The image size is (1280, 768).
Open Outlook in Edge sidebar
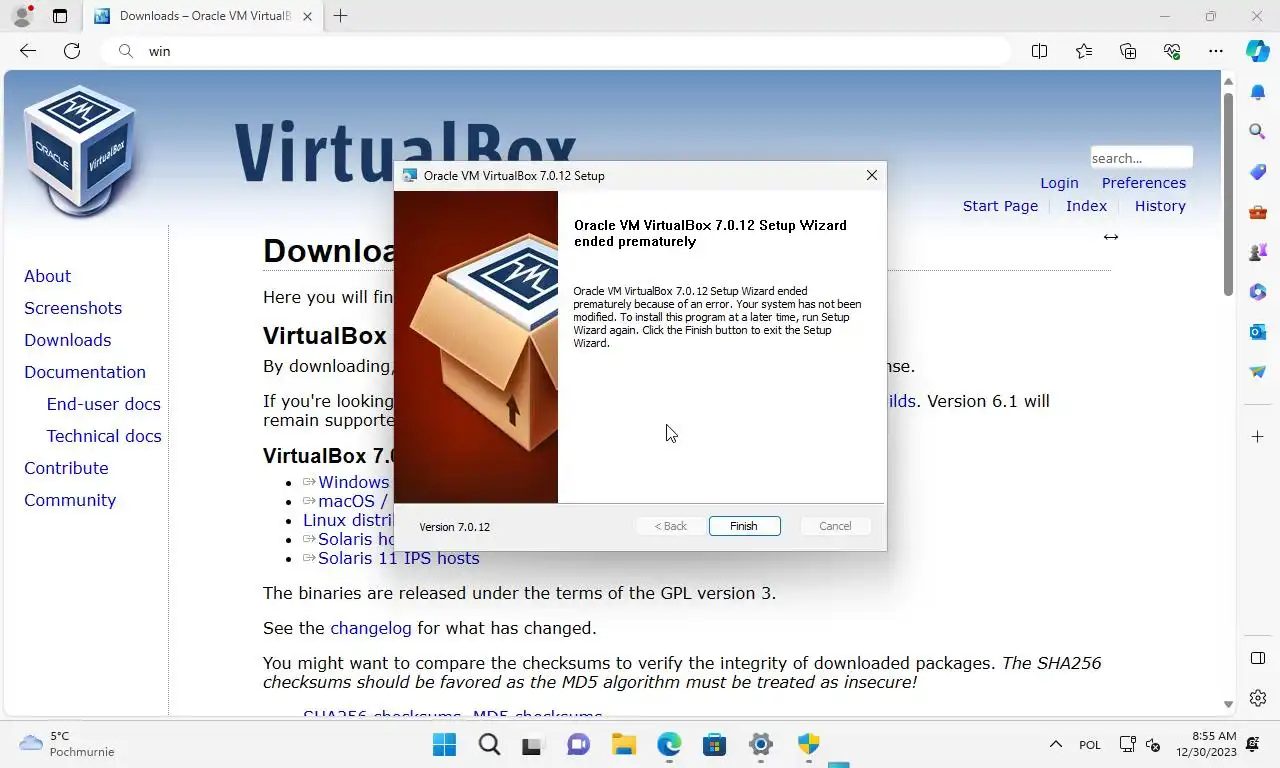1258,332
